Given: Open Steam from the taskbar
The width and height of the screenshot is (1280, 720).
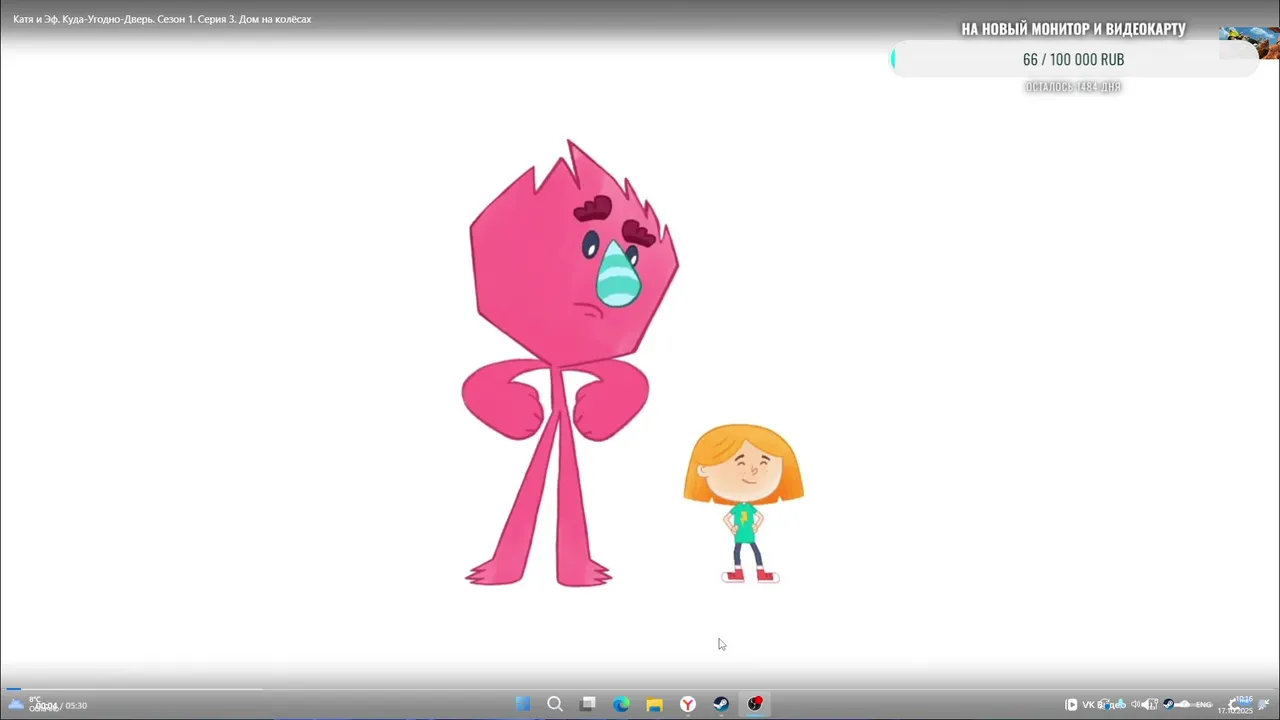Looking at the screenshot, I should (721, 704).
